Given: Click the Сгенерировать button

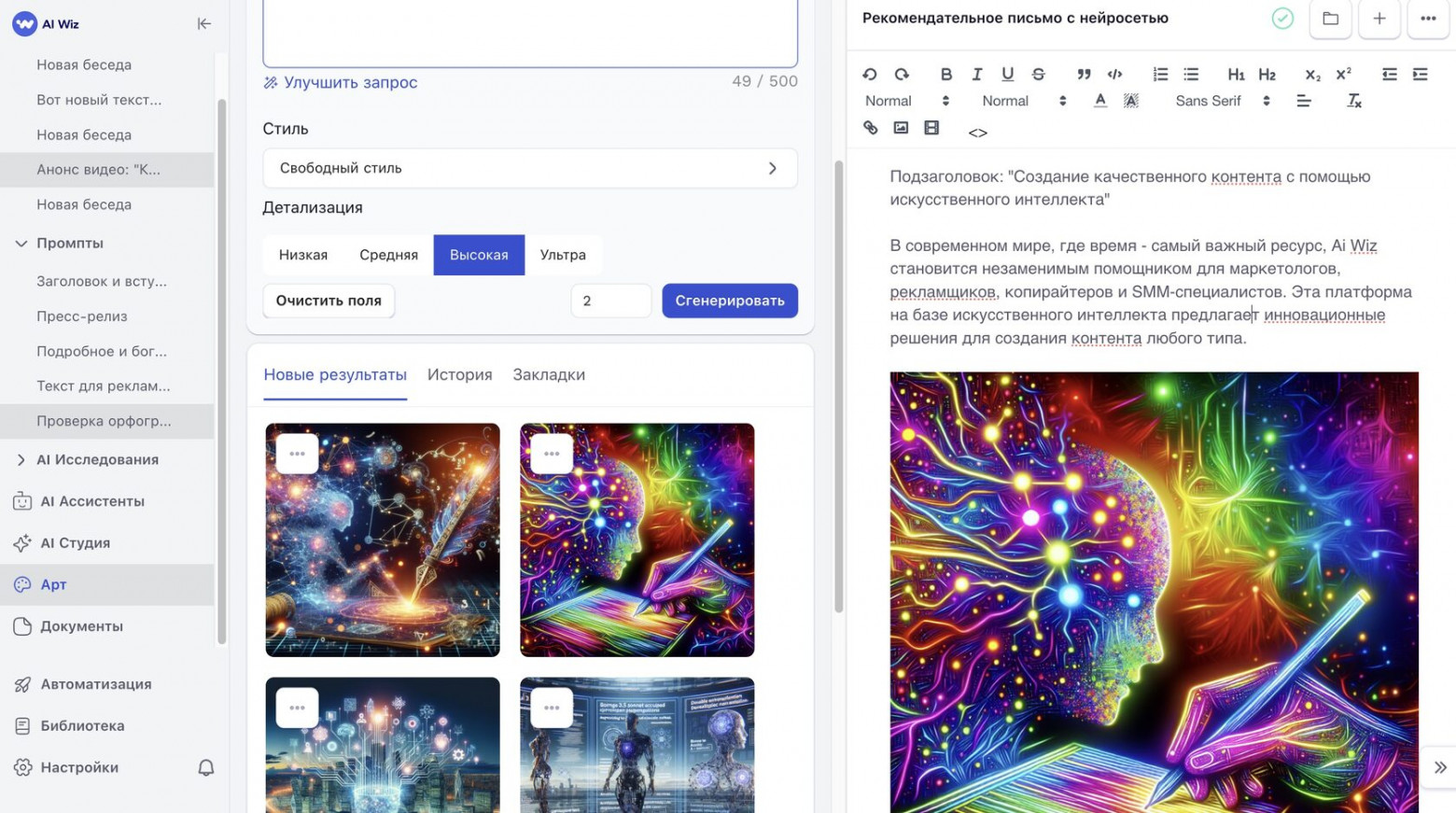Looking at the screenshot, I should [729, 301].
